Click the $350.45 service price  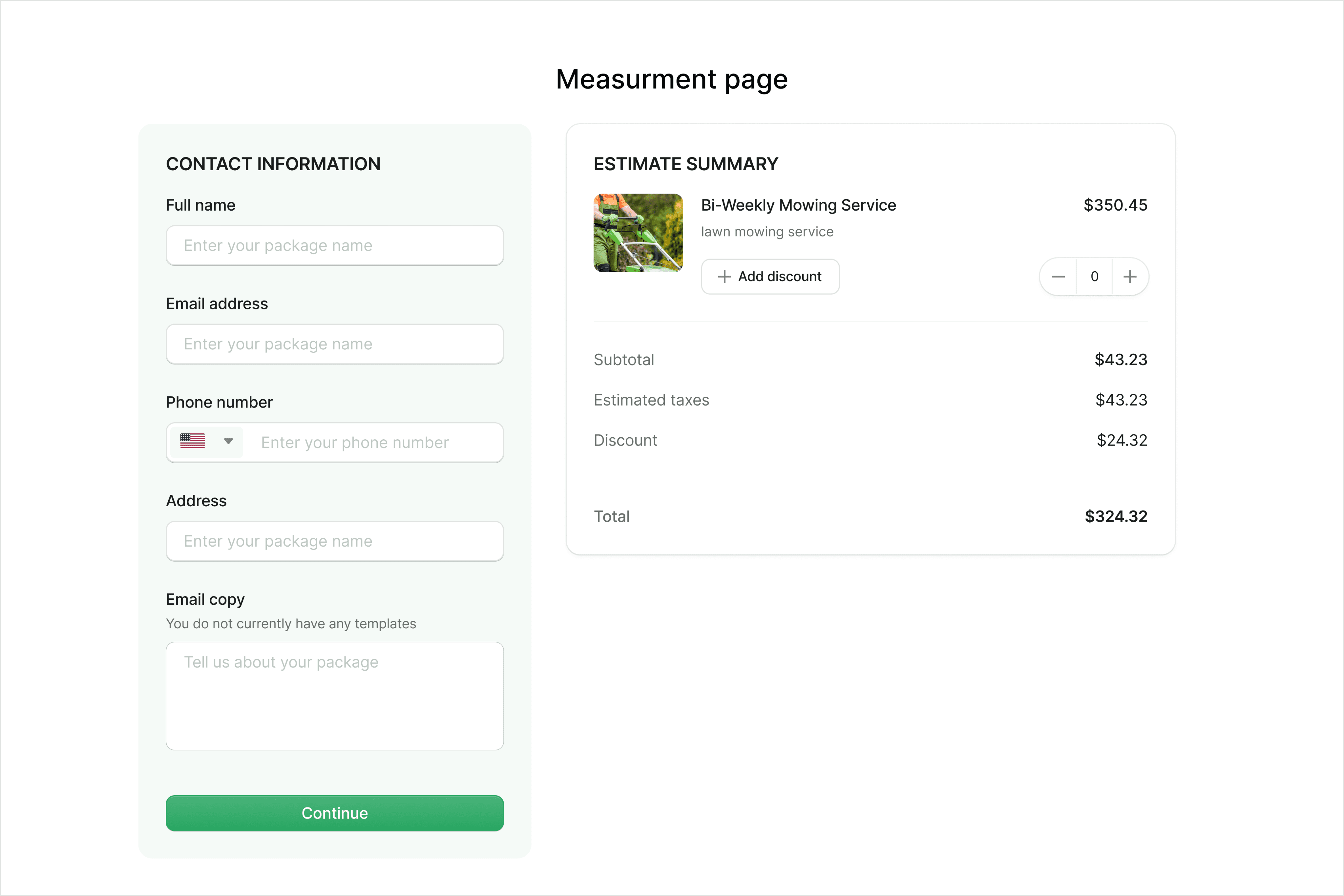click(1115, 205)
